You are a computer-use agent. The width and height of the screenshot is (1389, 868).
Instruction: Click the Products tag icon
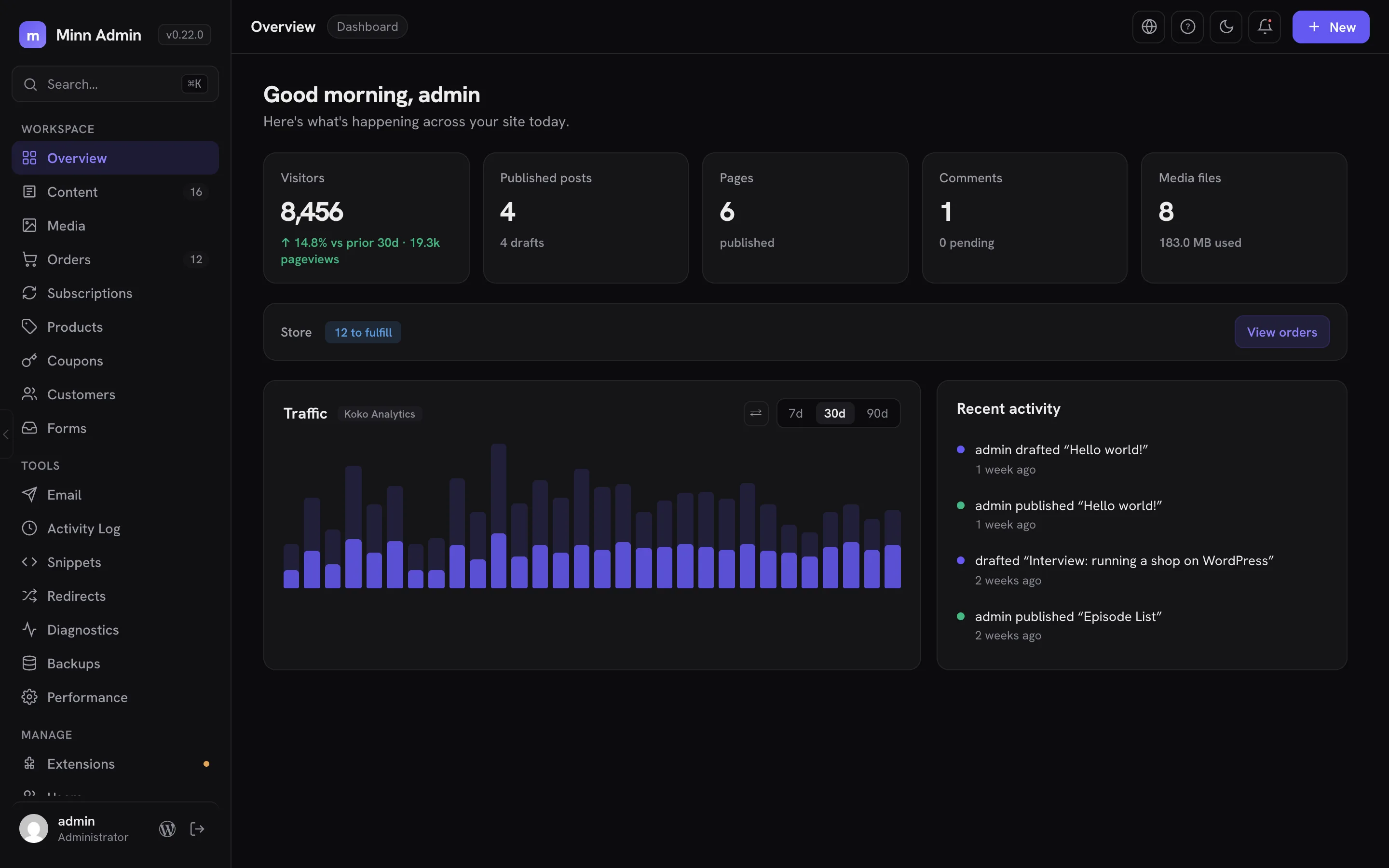(x=29, y=326)
